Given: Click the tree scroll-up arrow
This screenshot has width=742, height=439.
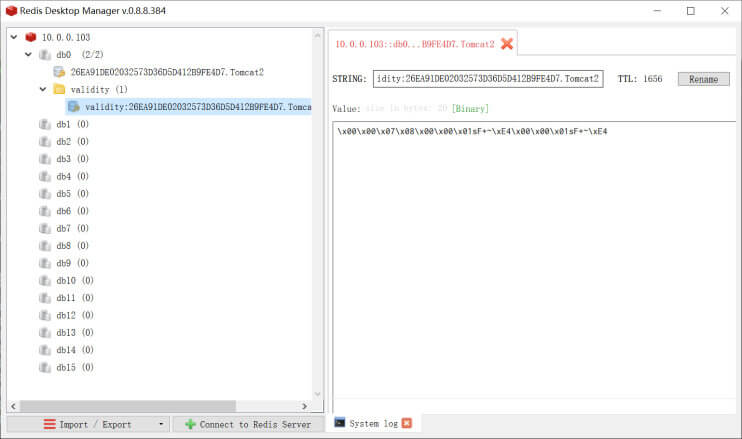Looking at the screenshot, I should [318, 35].
